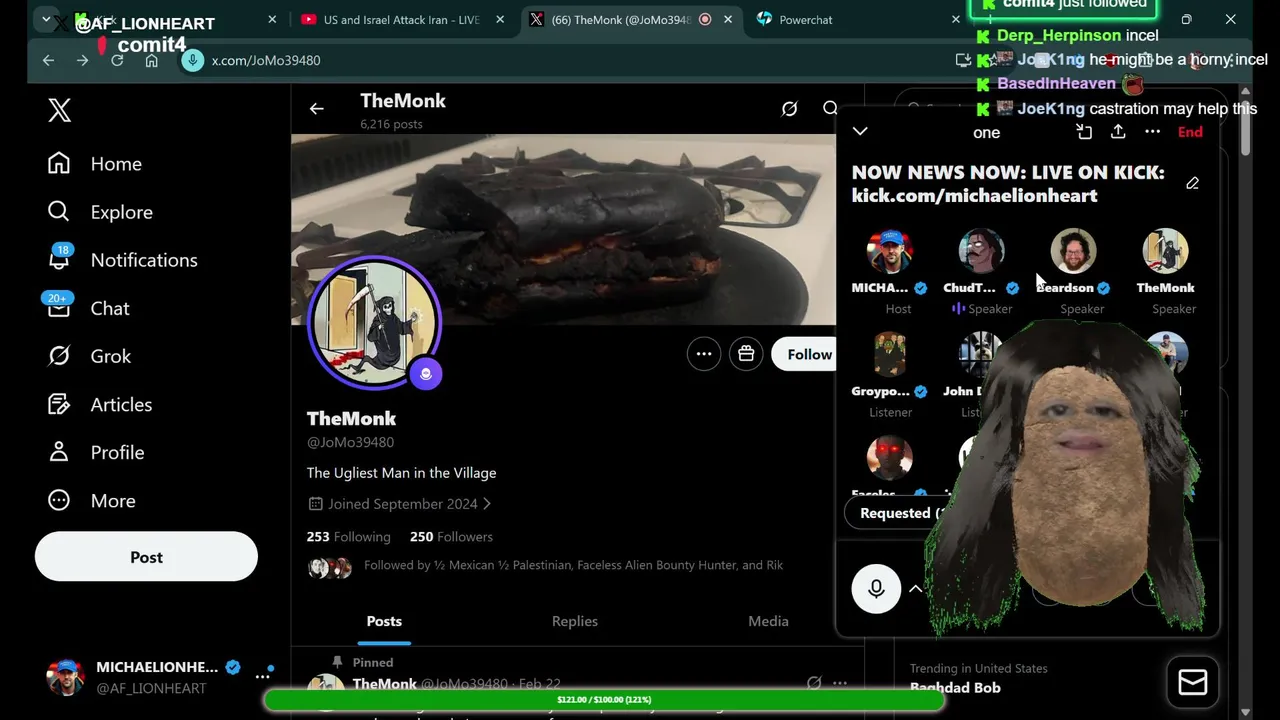The width and height of the screenshot is (1280, 720).
Task: Follow TheMonk
Action: [806, 354]
